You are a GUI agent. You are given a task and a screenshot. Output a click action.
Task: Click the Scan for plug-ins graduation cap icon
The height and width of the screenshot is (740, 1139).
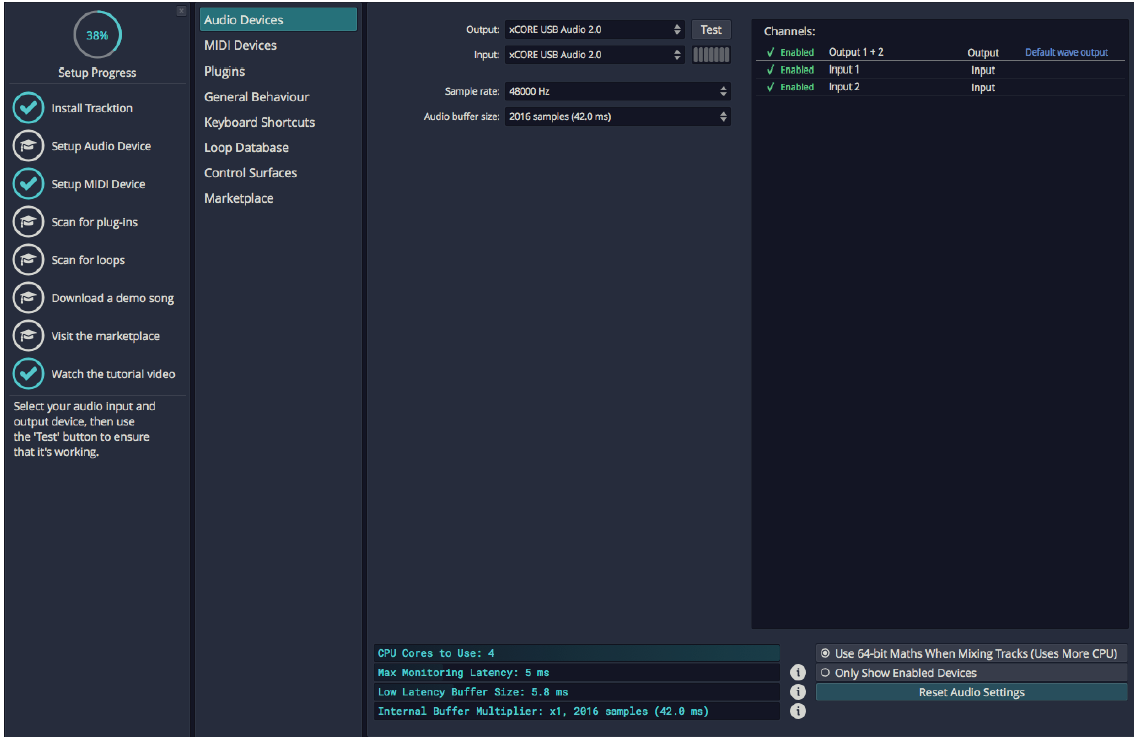click(28, 222)
